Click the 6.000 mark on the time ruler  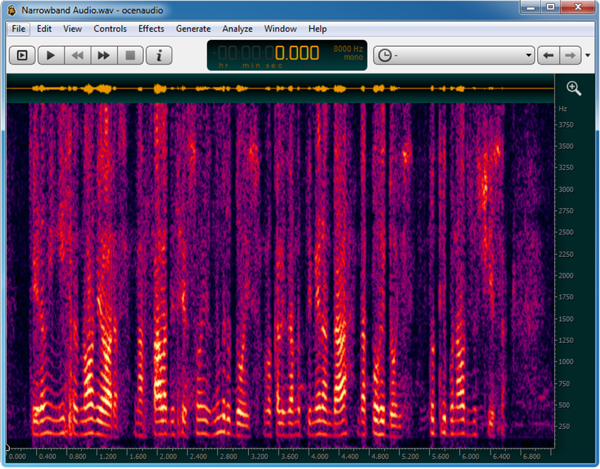470,456
